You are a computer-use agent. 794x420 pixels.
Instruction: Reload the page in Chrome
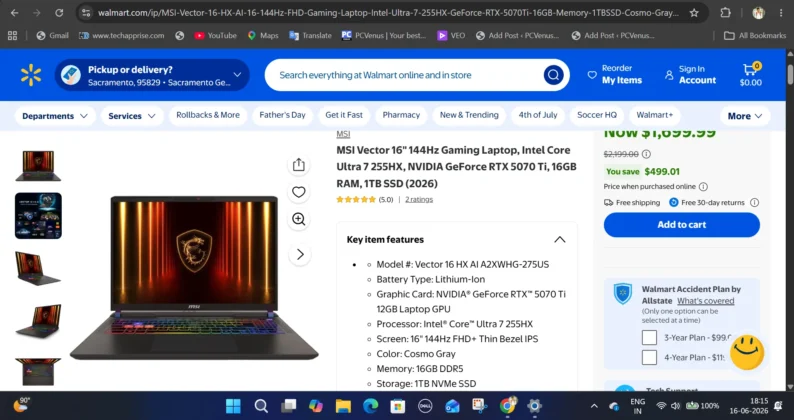click(x=59, y=13)
